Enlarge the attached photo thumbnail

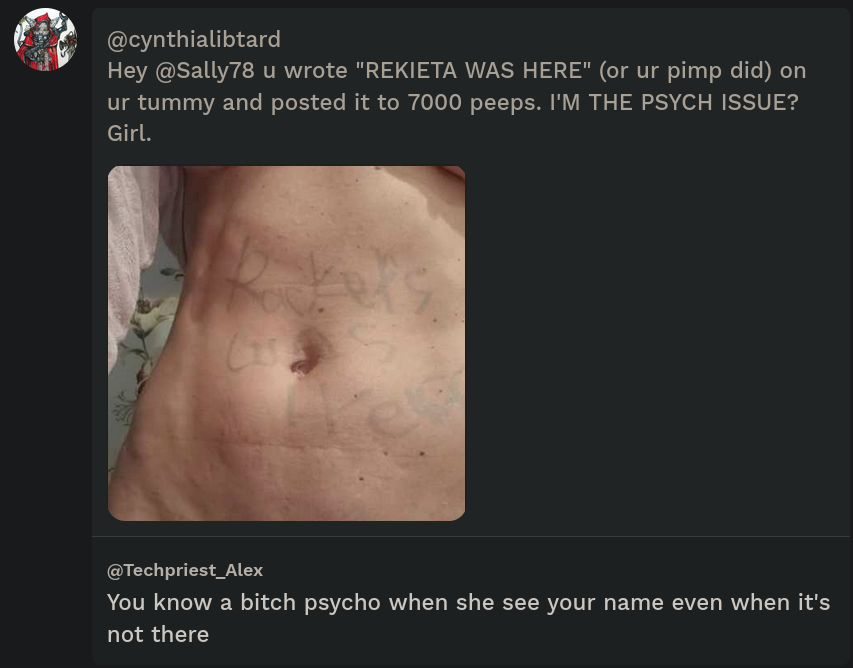[286, 343]
